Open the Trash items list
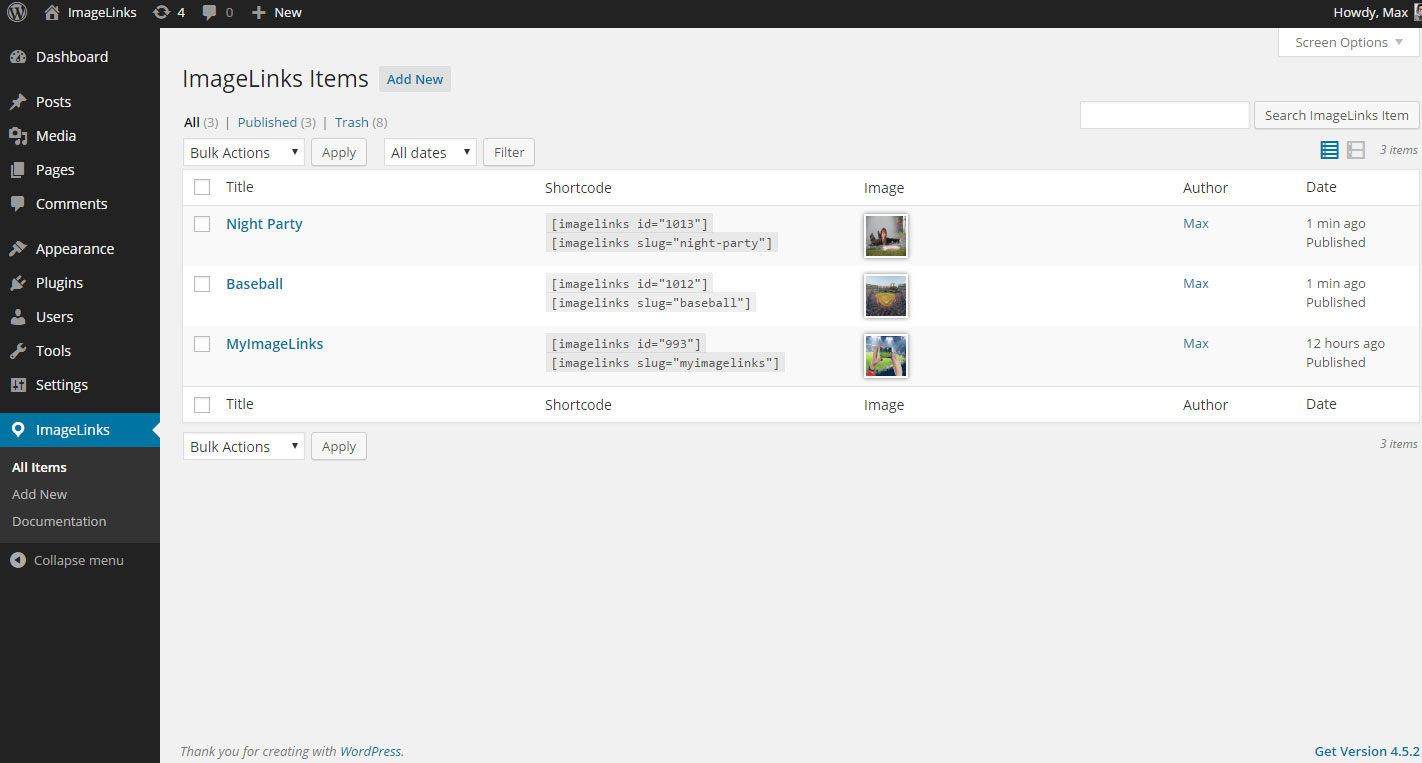The image size is (1422, 763). coord(351,121)
